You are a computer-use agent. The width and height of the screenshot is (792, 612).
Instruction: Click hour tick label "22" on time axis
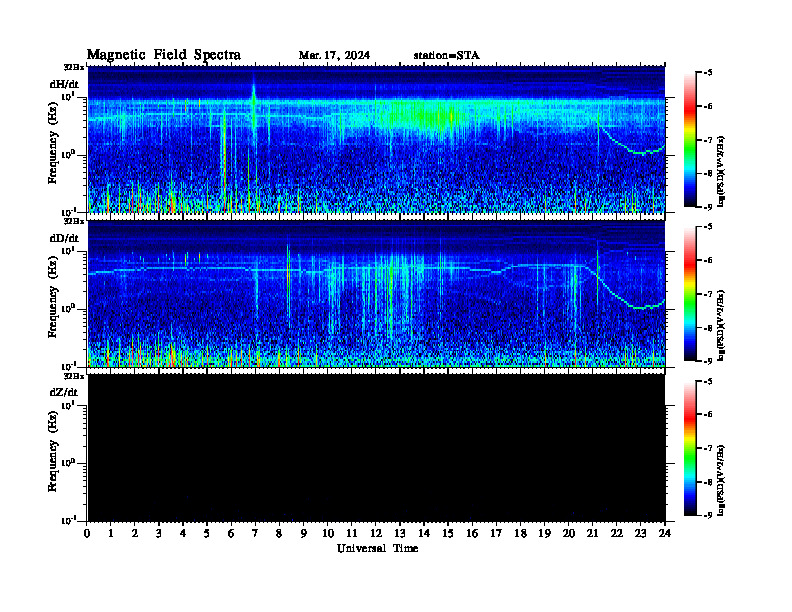point(617,533)
